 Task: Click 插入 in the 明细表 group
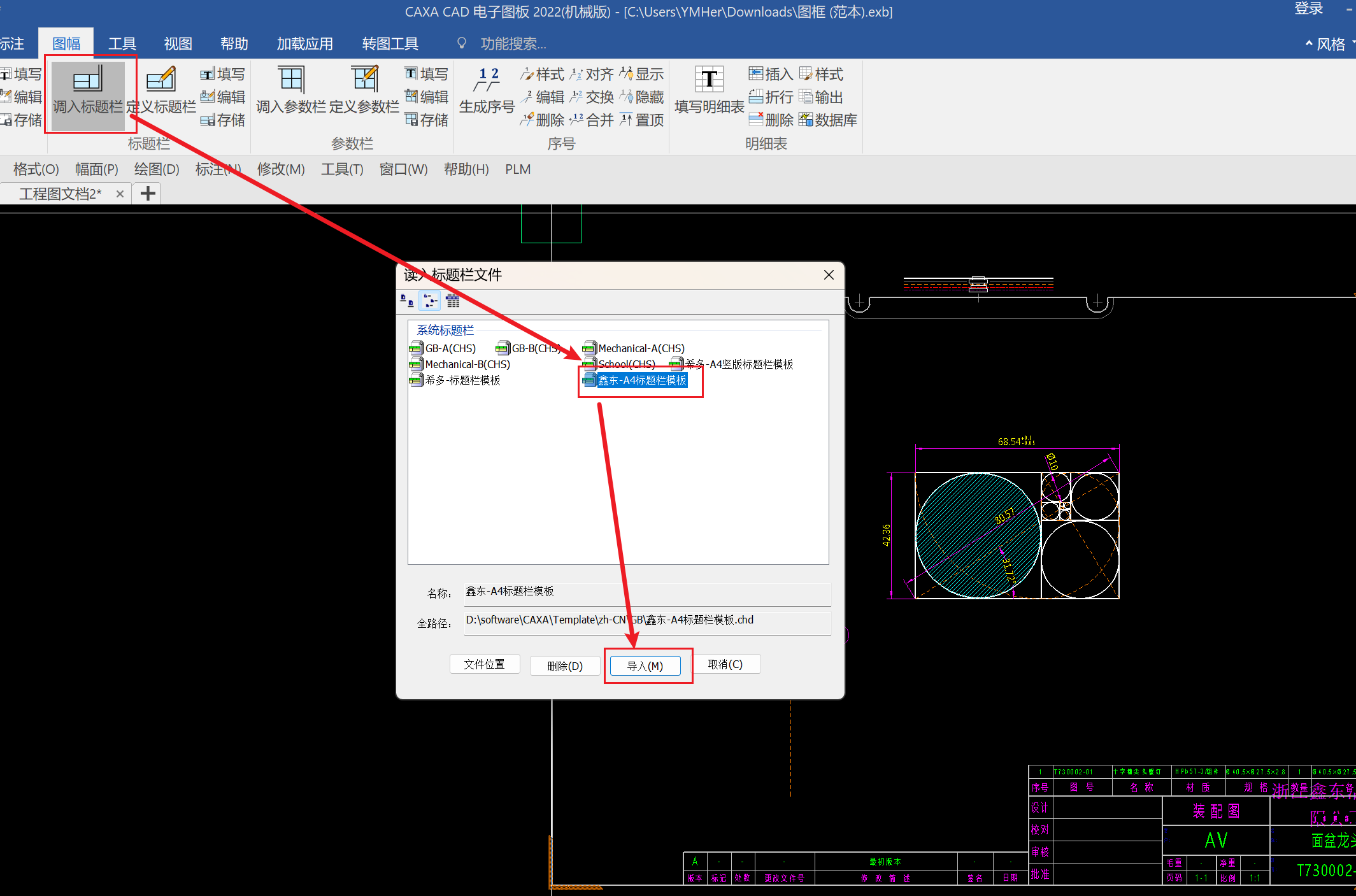771,75
